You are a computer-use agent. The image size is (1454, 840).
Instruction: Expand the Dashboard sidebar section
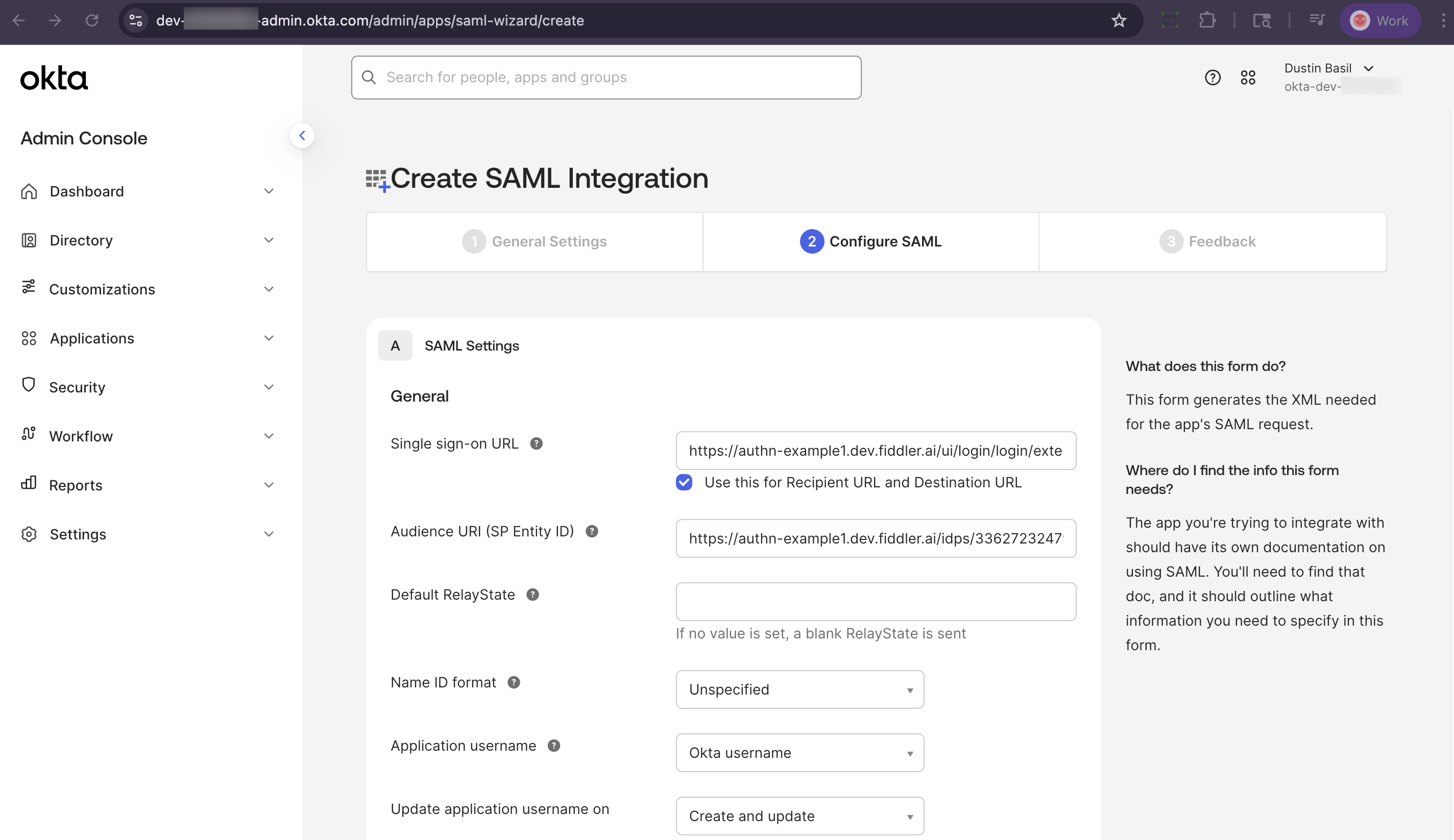tap(269, 191)
